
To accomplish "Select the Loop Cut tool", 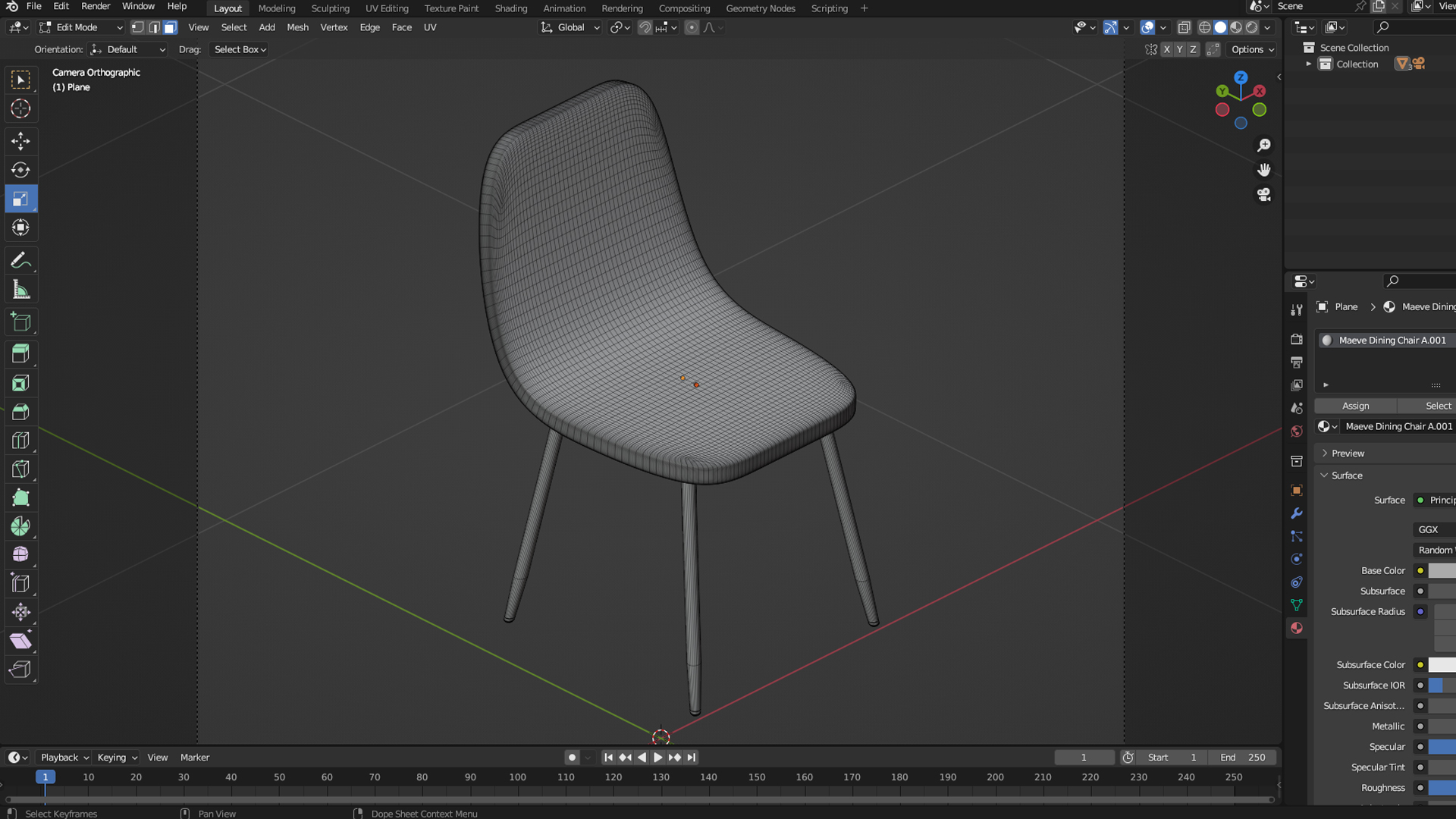I will click(x=20, y=441).
